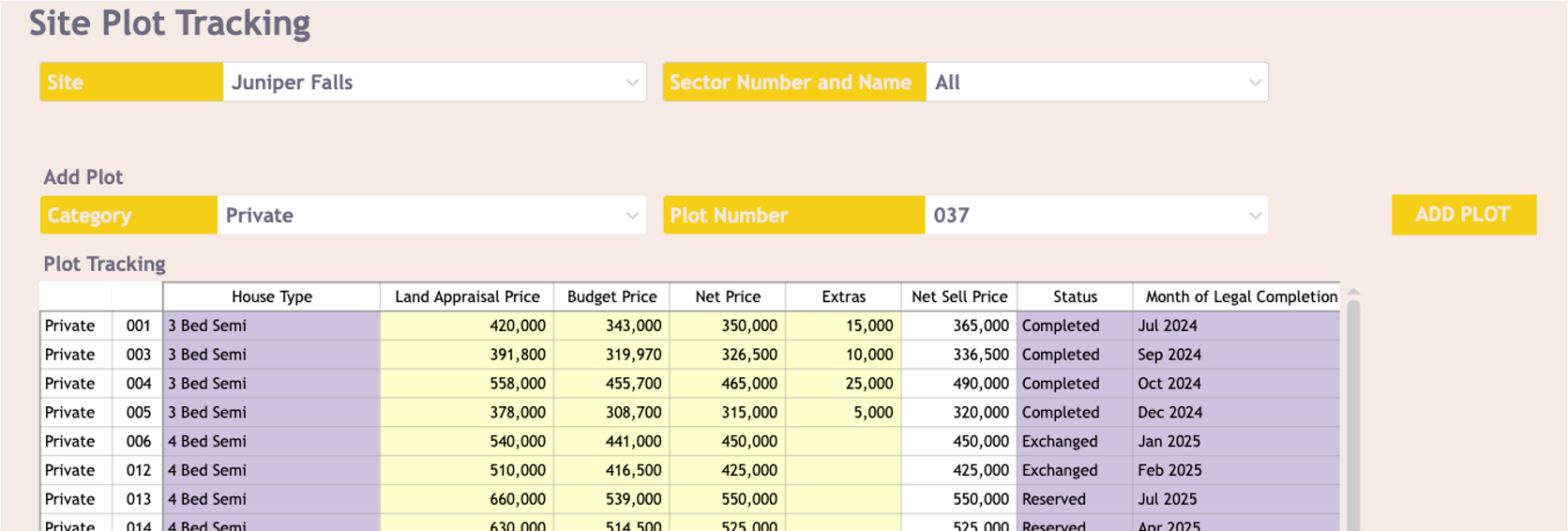Select Net Sell Price 490,000 cell
This screenshot has width=1568, height=531.
pyautogui.click(x=958, y=384)
